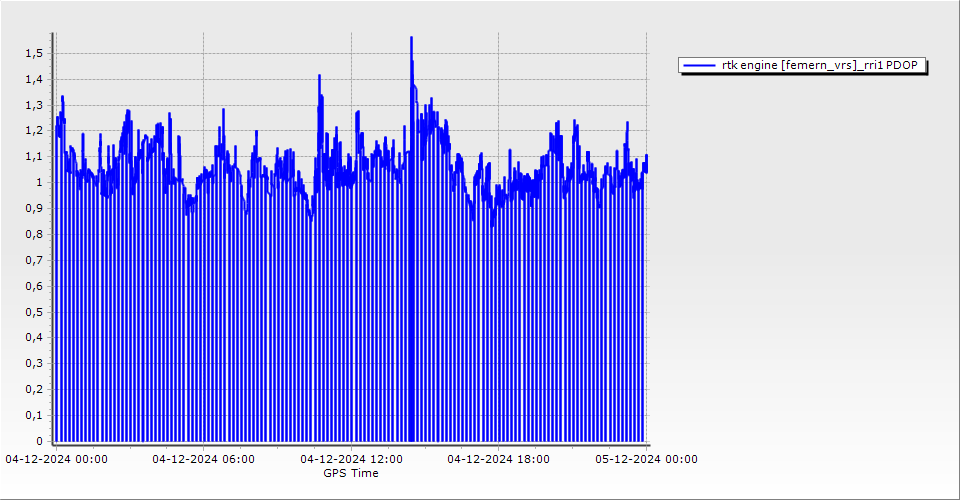This screenshot has height=500, width=960.
Task: Click the 04-12-2024 00:00 time label
Action: click(x=56, y=459)
